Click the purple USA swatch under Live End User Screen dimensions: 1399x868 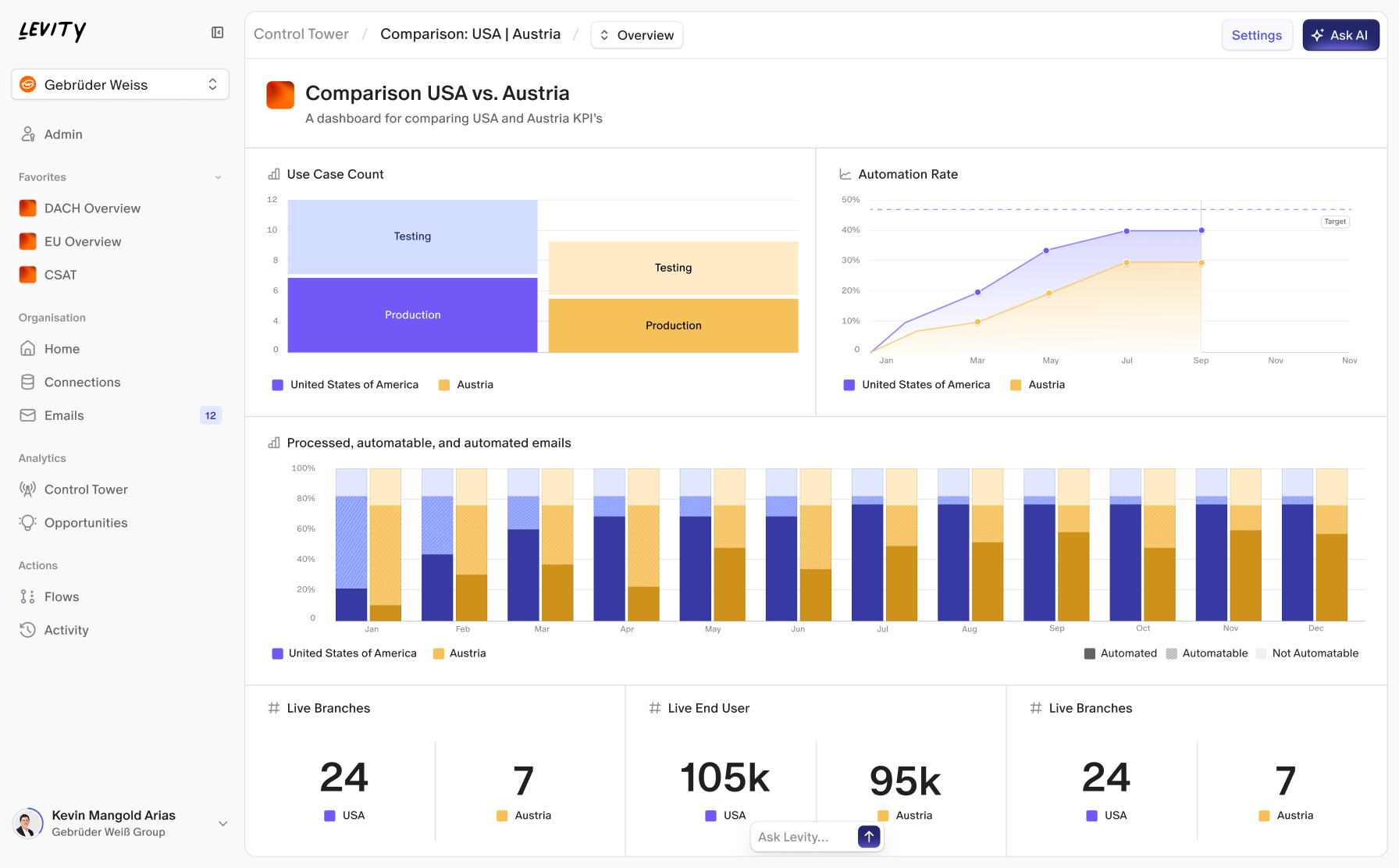710,815
